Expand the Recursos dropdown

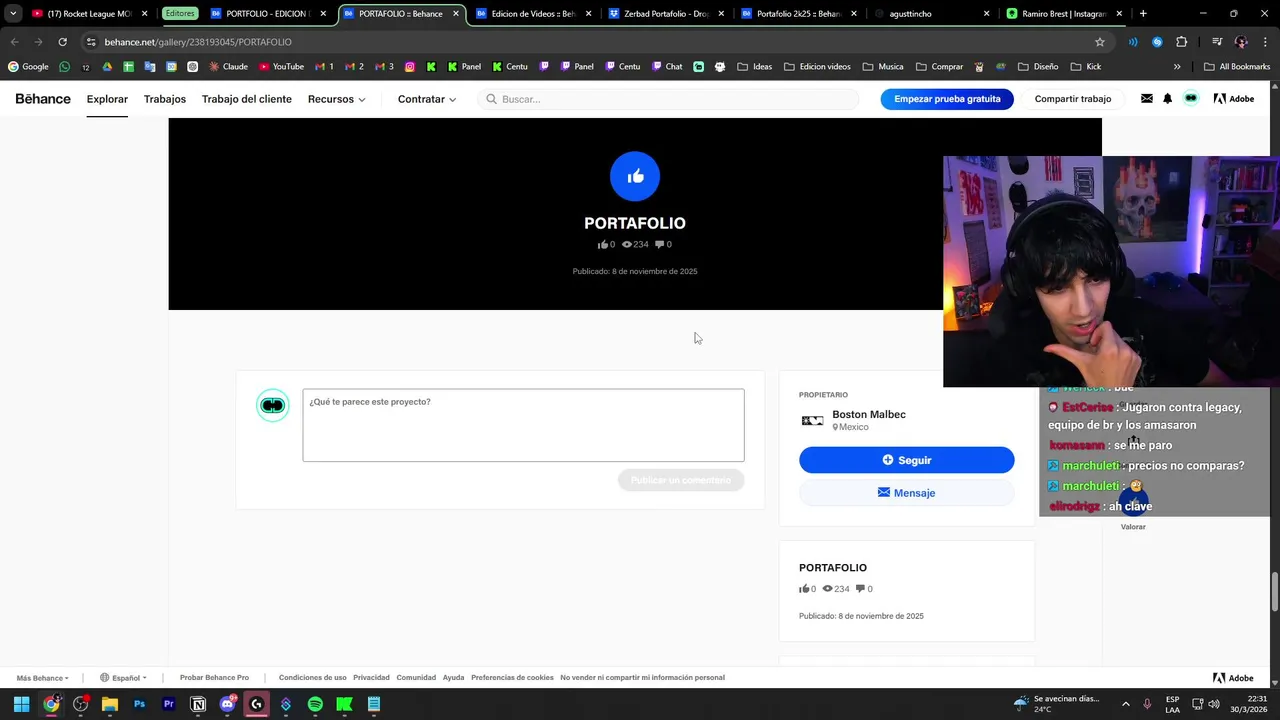[337, 99]
